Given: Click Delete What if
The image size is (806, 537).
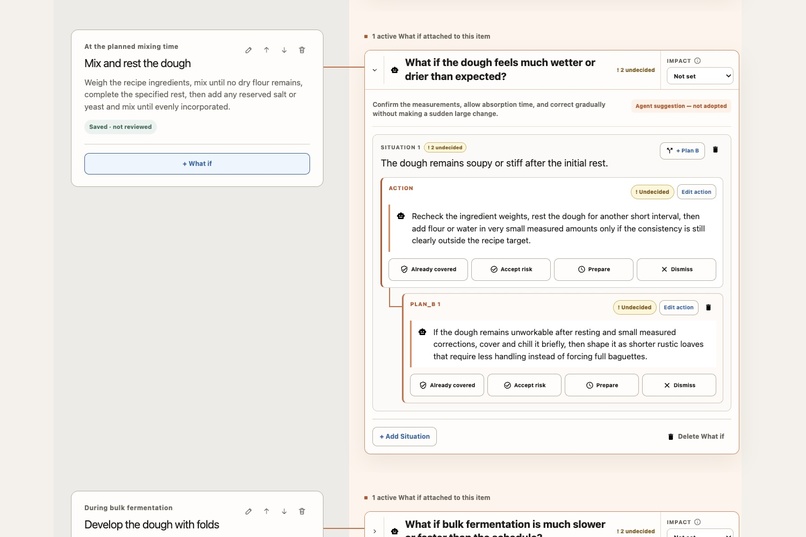Looking at the screenshot, I should point(695,436).
